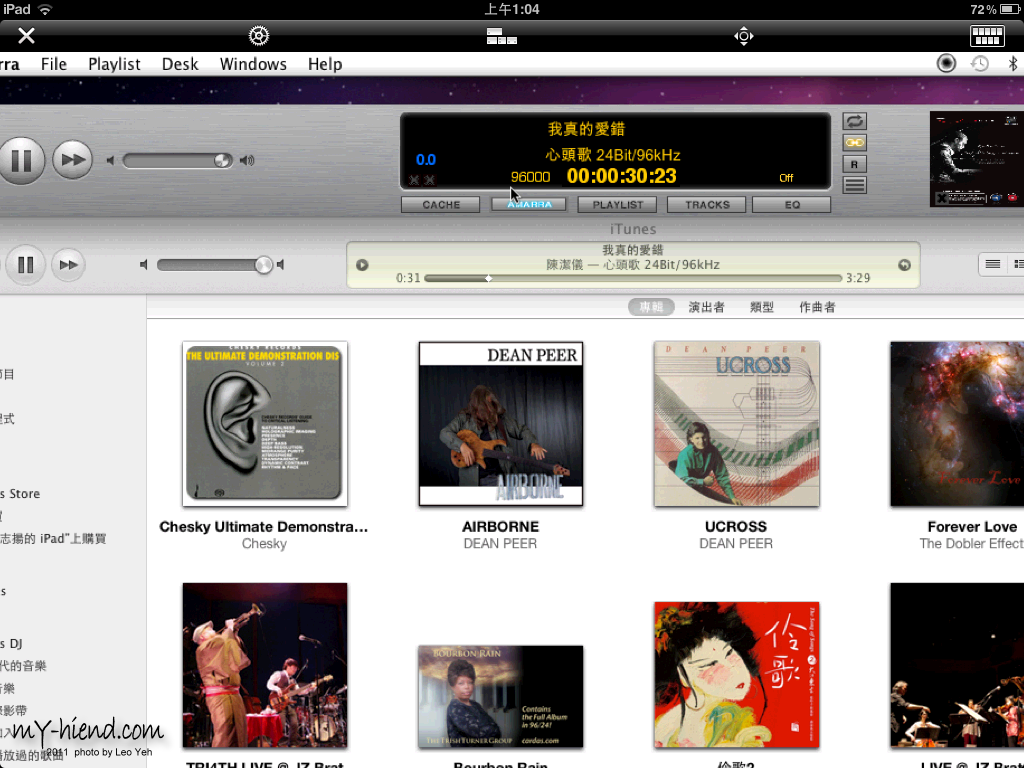This screenshot has height=768, width=1024.
Task: Adjust the Amarra volume slider
Action: coord(178,161)
